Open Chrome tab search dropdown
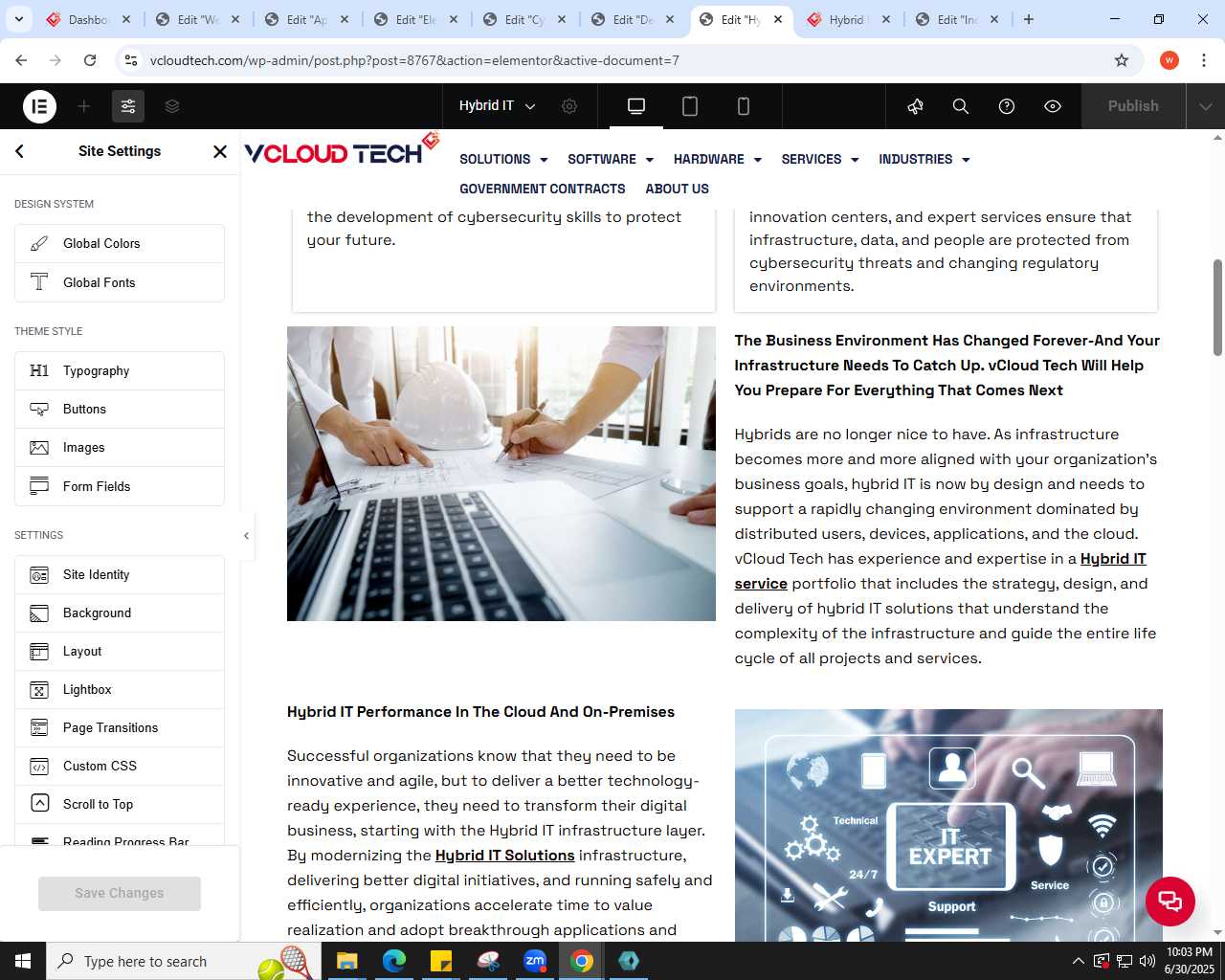 pos(19,19)
